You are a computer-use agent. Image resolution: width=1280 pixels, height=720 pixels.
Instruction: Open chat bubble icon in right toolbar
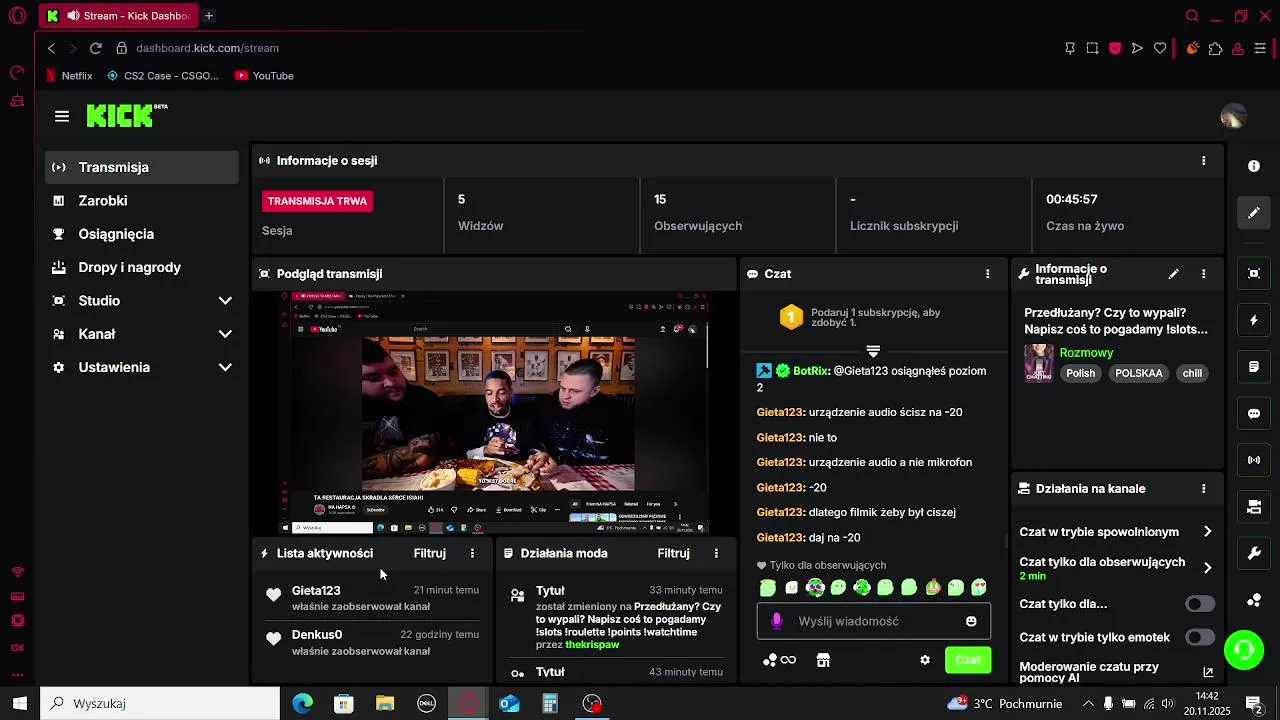[x=1254, y=414]
